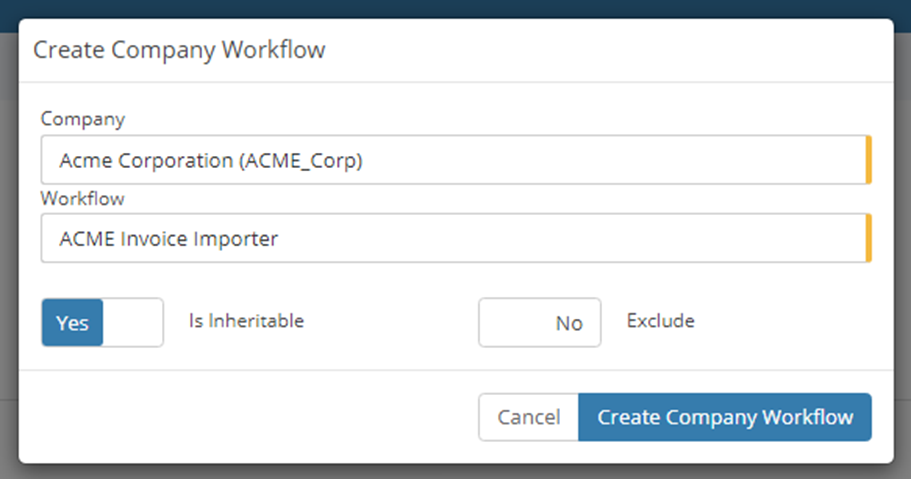
Task: Open the Company dropdown field
Action: click(456, 160)
